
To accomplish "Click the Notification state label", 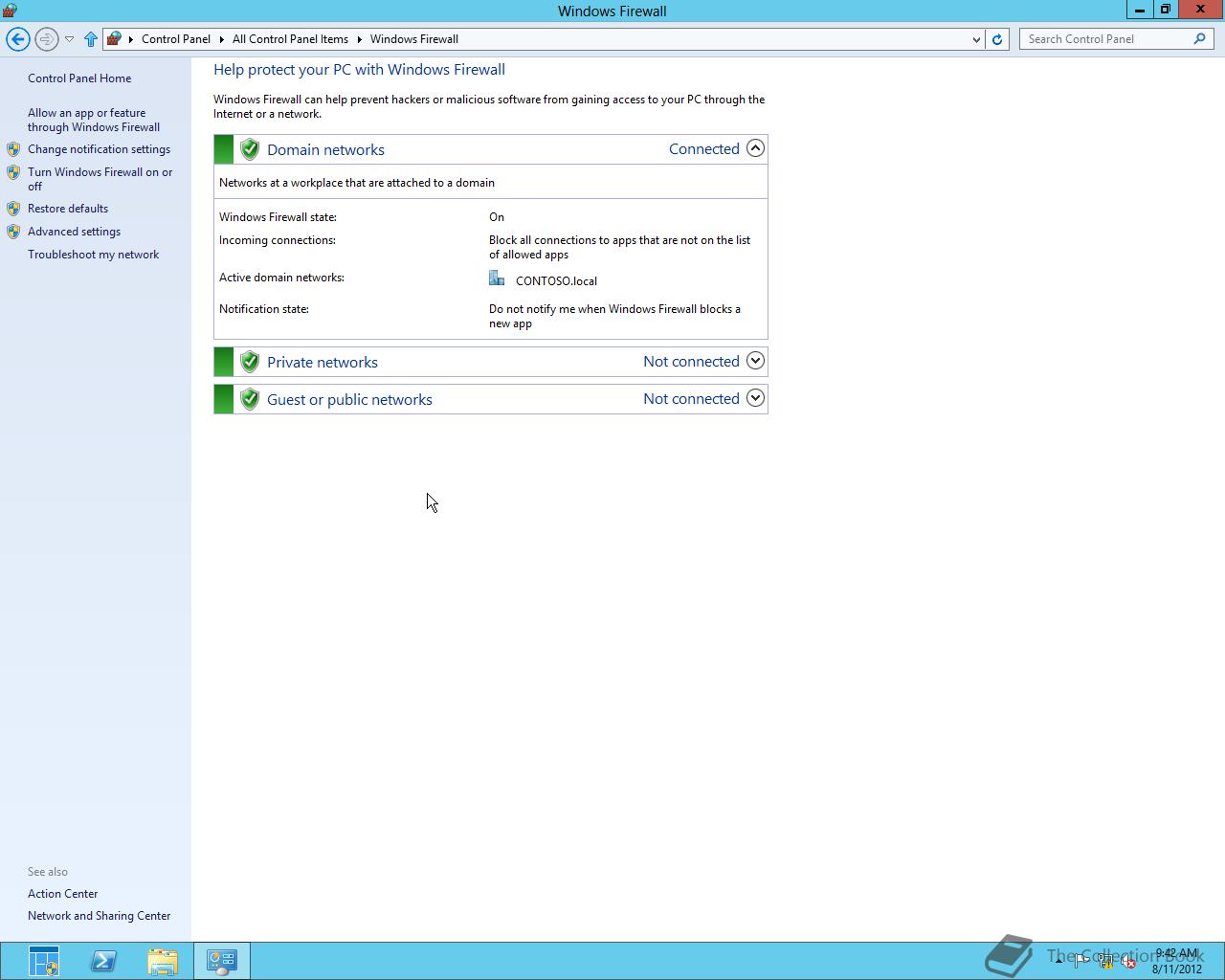I will pos(264,309).
